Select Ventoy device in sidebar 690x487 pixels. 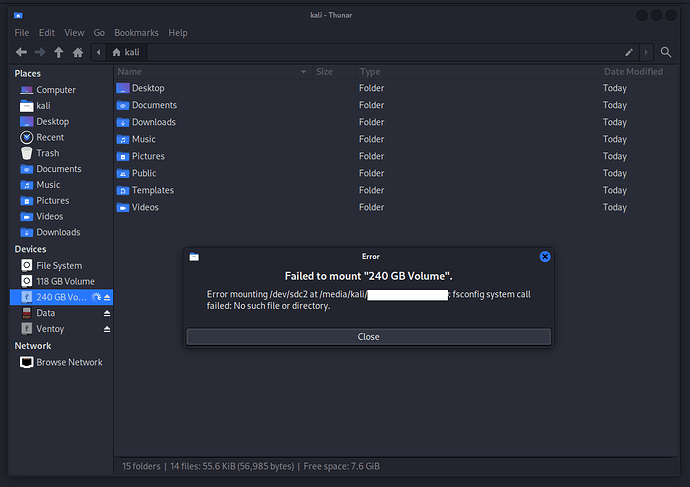(62, 329)
